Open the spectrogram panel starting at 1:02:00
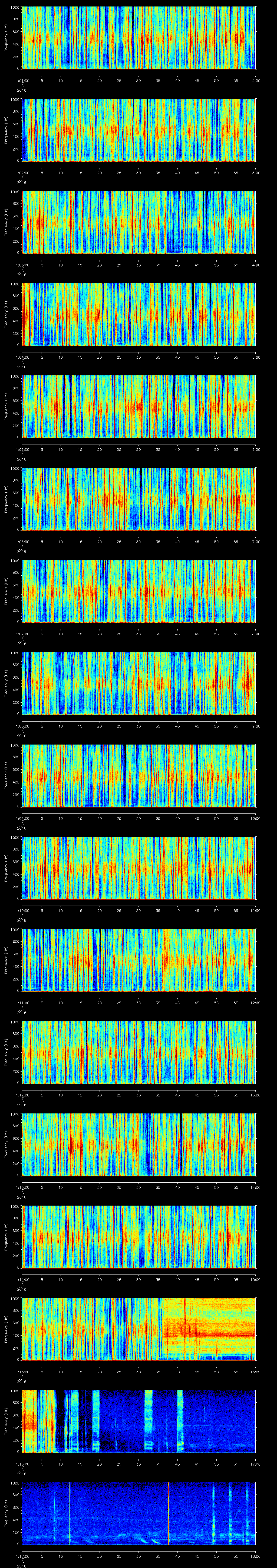The height and width of the screenshot is (1568, 277). [138, 130]
